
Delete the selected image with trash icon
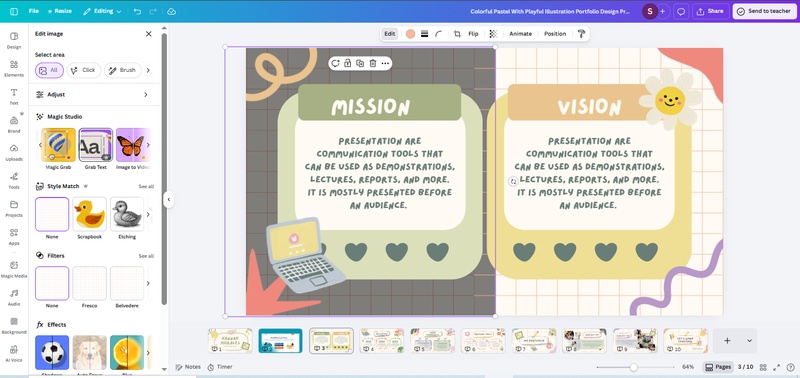pyautogui.click(x=373, y=63)
